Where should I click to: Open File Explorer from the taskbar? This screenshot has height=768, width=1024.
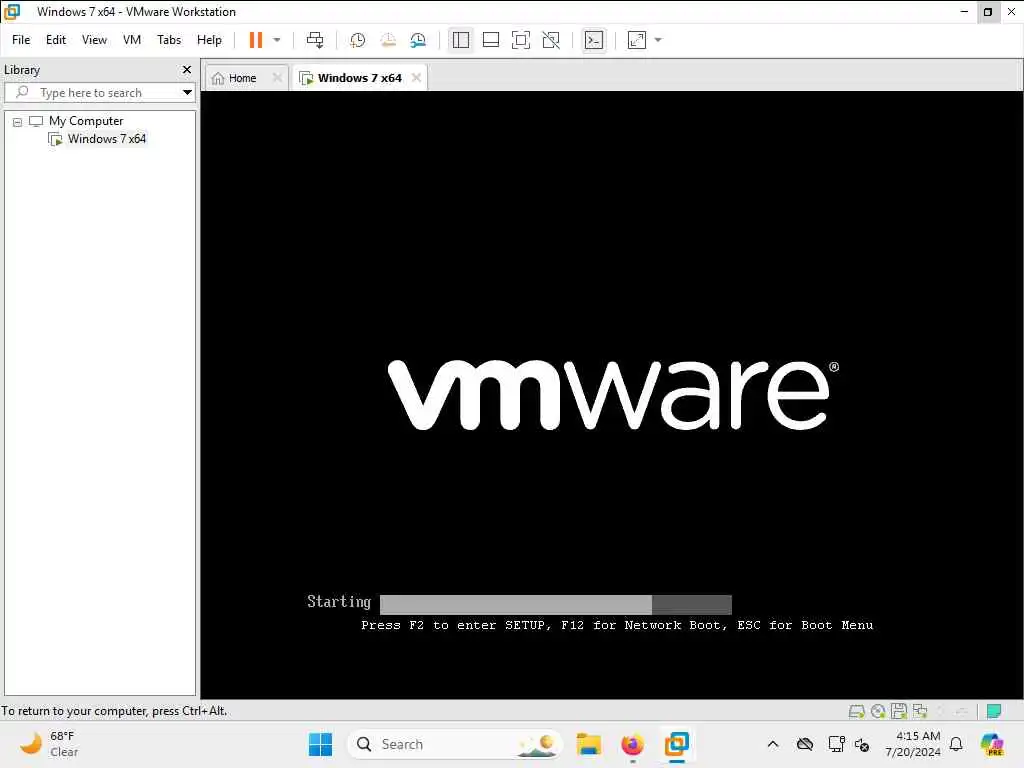588,744
